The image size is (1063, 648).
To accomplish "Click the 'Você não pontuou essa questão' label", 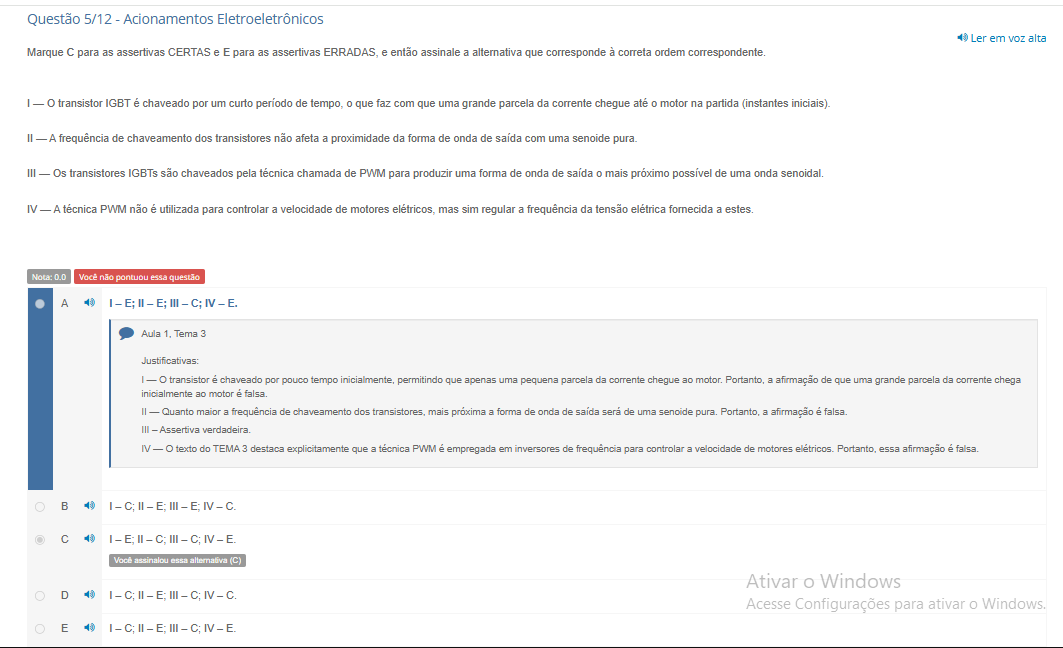I will pyautogui.click(x=139, y=277).
